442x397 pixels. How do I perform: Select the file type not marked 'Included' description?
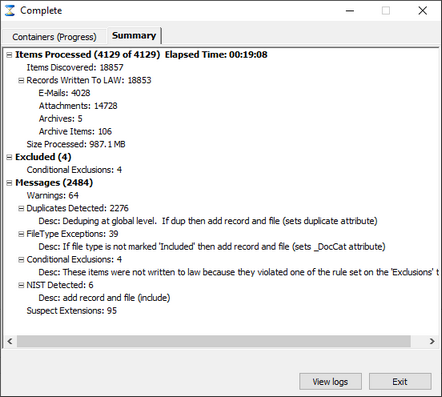(x=212, y=247)
